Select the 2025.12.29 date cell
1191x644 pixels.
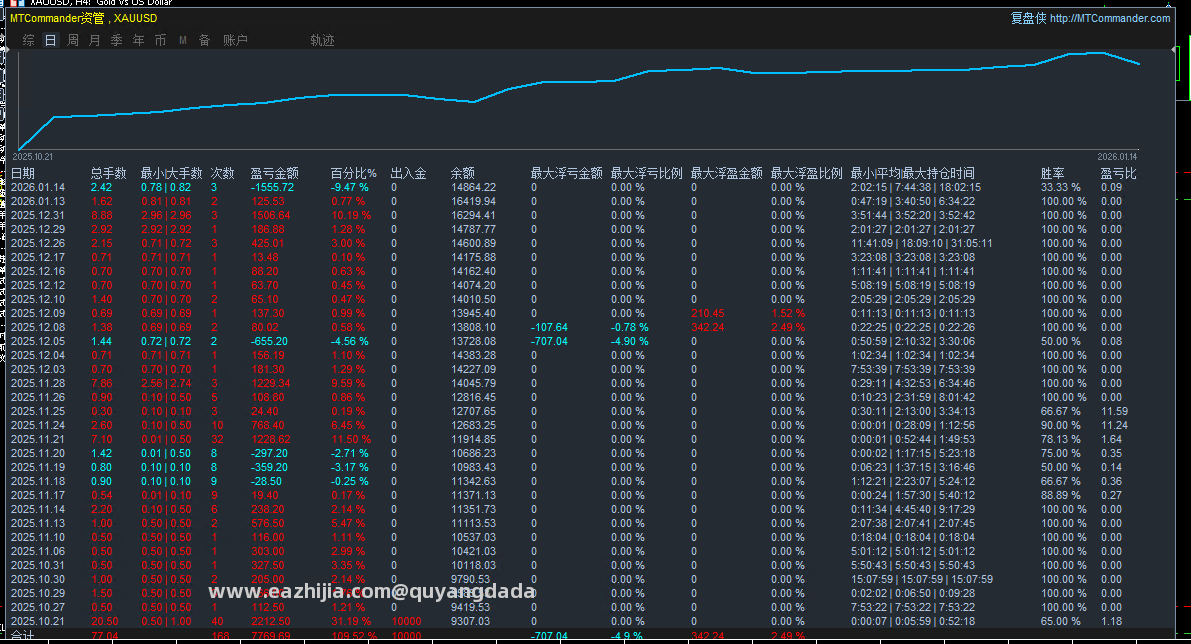[x=38, y=229]
